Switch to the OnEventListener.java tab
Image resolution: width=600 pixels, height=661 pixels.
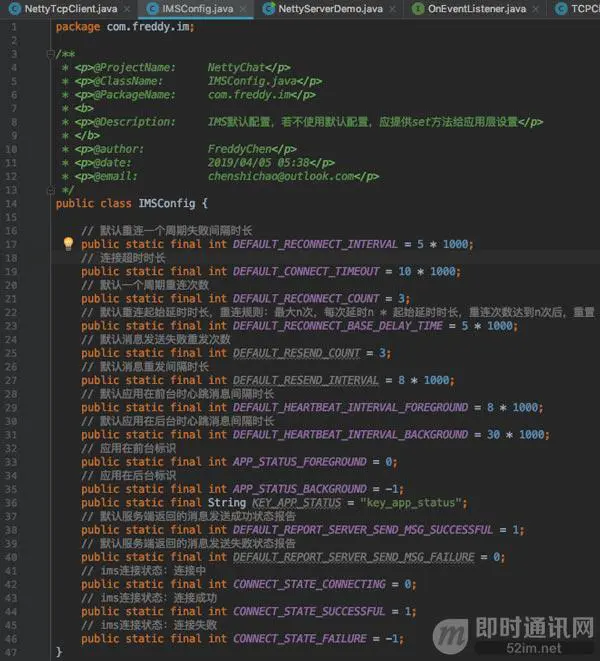pyautogui.click(x=476, y=8)
